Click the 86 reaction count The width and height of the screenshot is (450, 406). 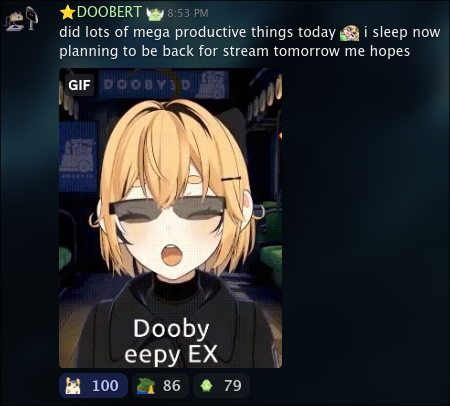pos(172,386)
